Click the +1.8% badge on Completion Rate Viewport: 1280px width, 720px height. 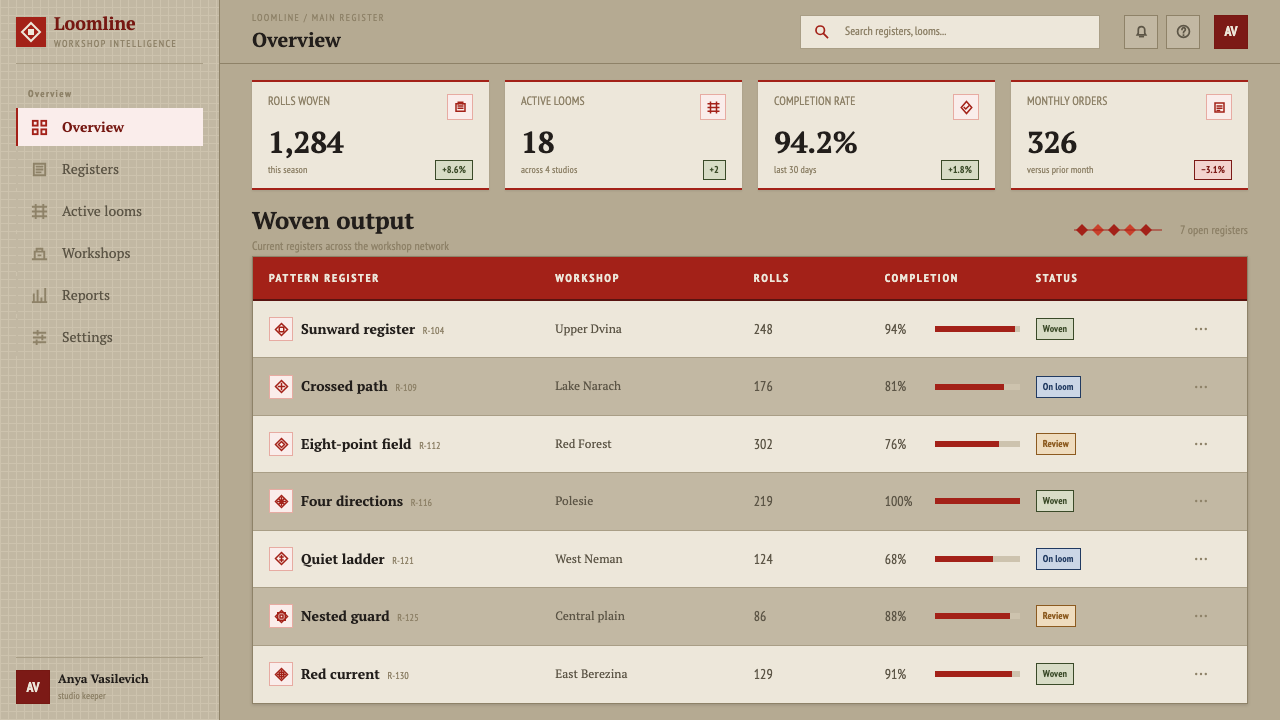[x=960, y=170]
